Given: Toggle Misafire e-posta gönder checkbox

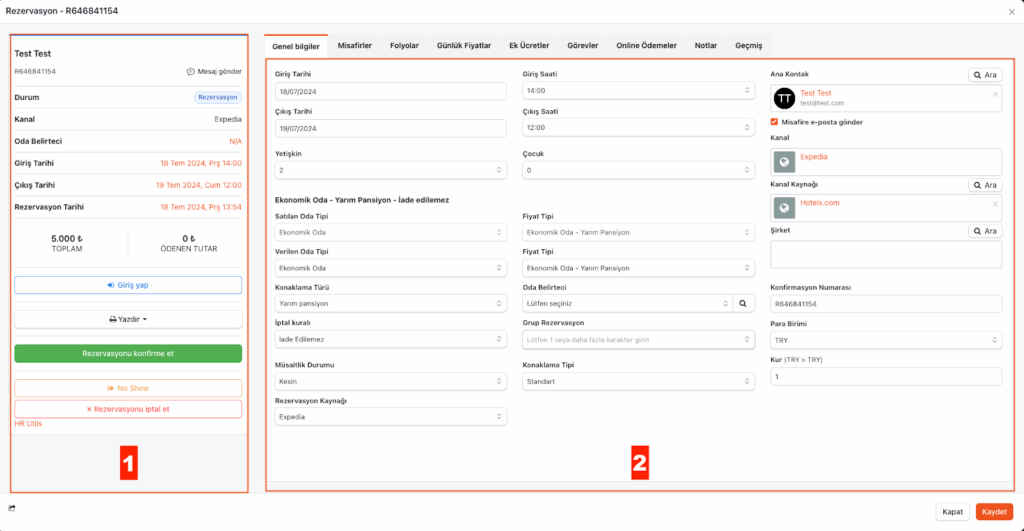Looking at the screenshot, I should click(x=775, y=122).
